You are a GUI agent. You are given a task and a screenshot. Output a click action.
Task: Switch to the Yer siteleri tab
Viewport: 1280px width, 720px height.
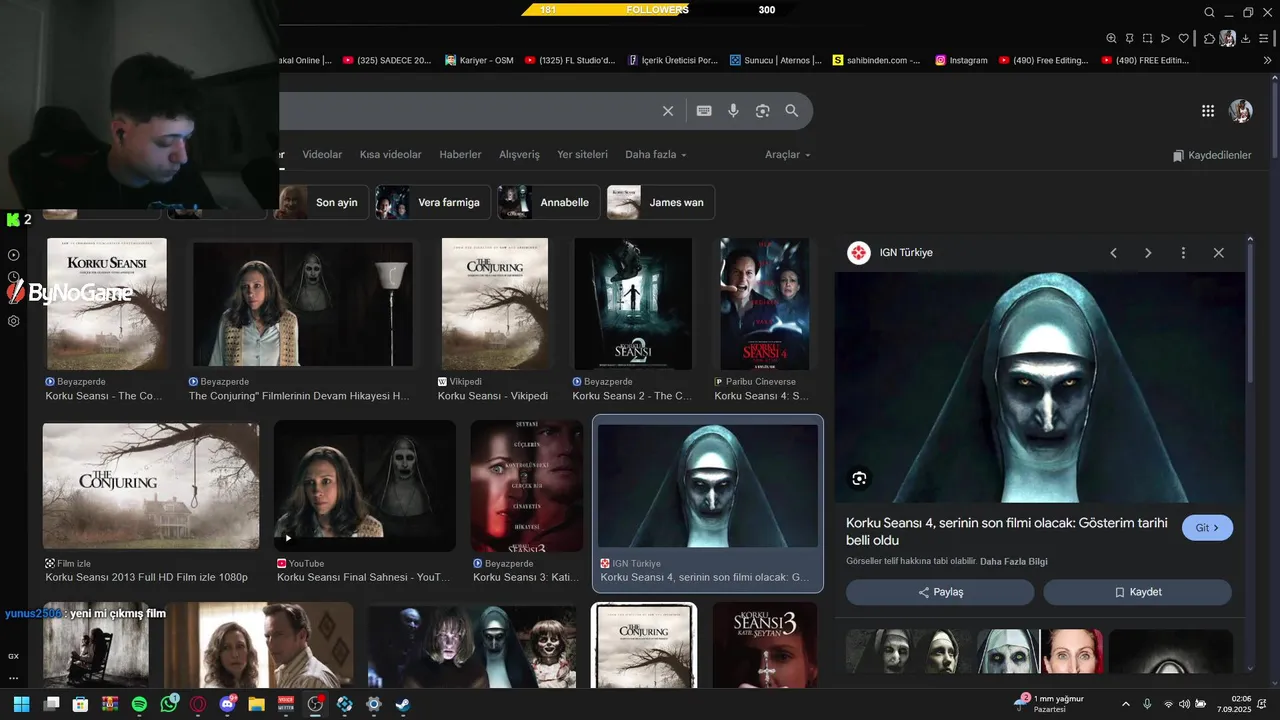coord(582,155)
